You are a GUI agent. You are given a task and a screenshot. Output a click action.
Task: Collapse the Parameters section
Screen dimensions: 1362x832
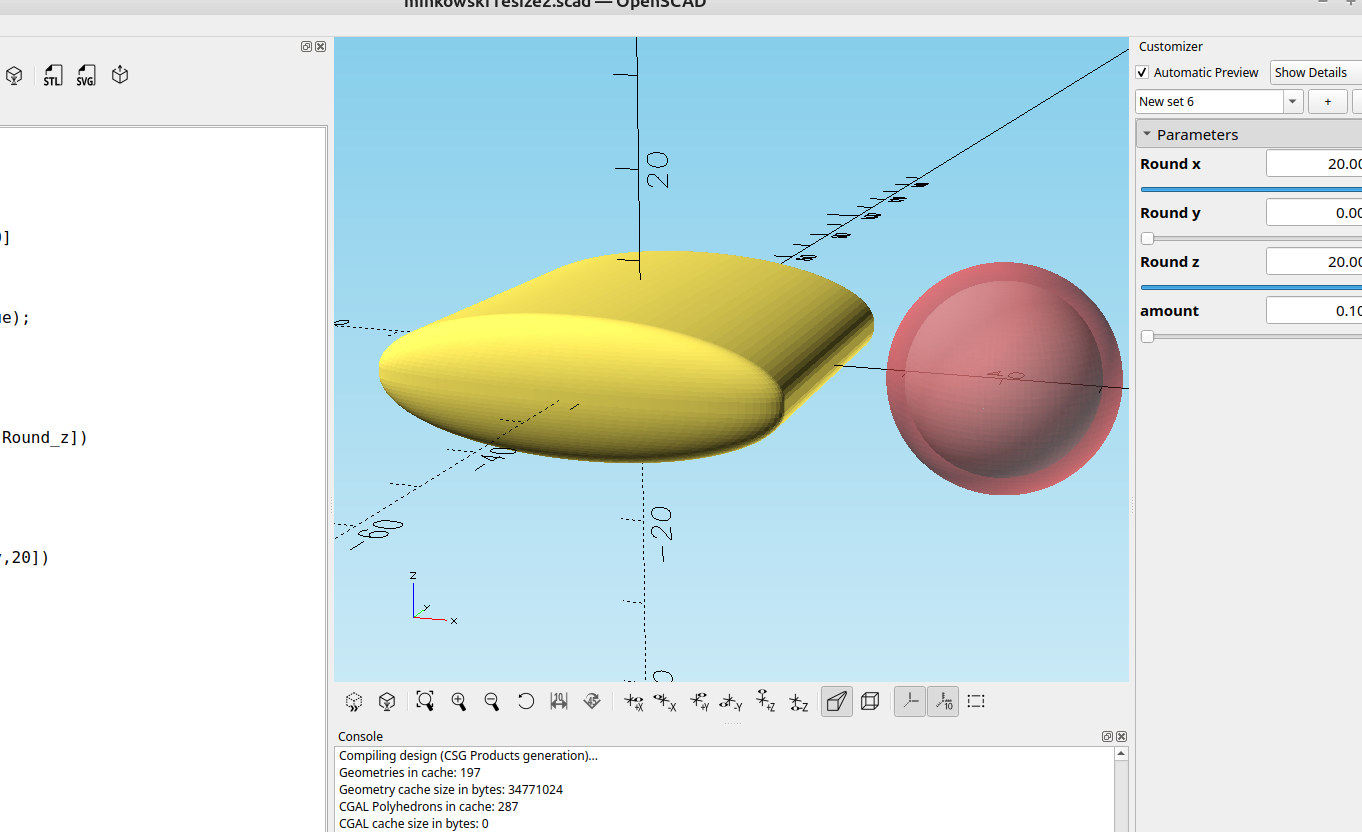click(x=1147, y=134)
